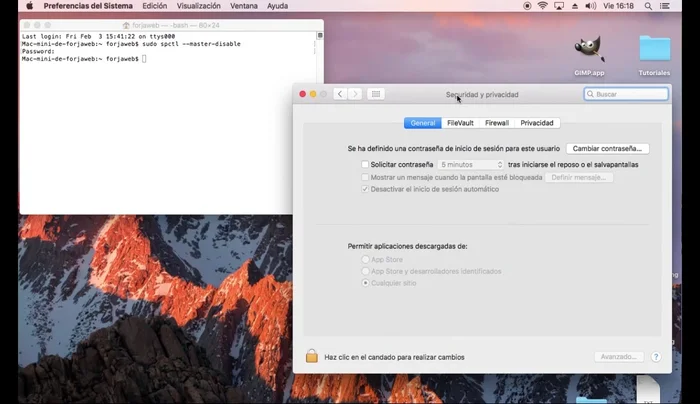Screen dimensions: 700x404
Task: Click the padlock to make changes
Action: [x=312, y=356]
